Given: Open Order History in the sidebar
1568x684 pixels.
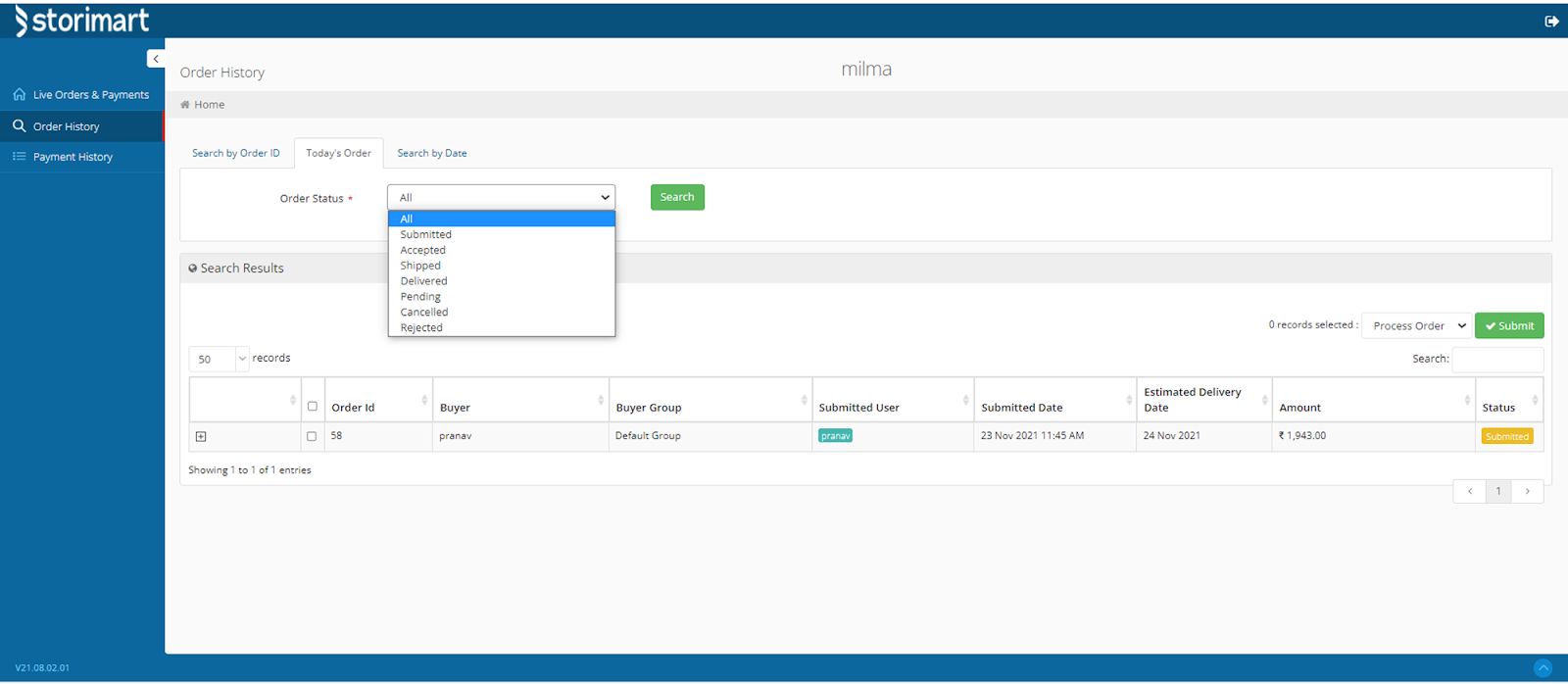Looking at the screenshot, I should click(81, 126).
